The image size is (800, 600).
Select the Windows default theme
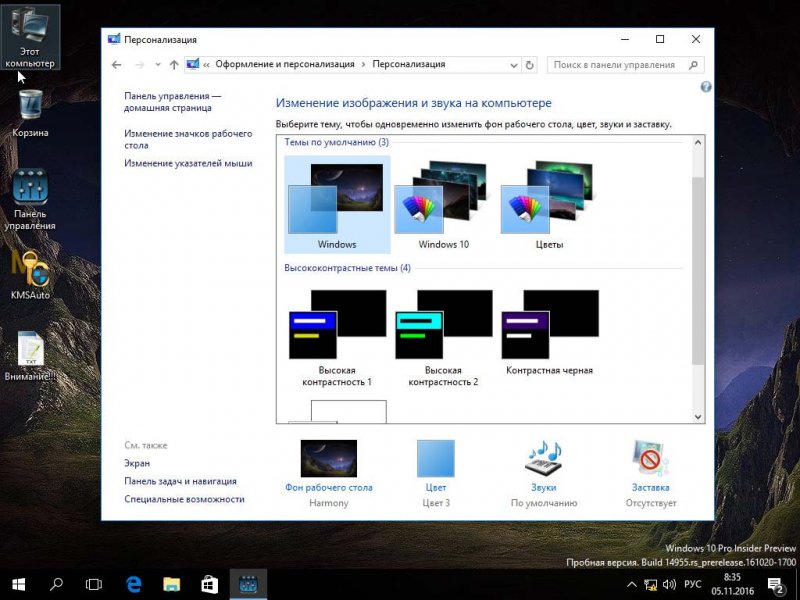click(x=337, y=205)
